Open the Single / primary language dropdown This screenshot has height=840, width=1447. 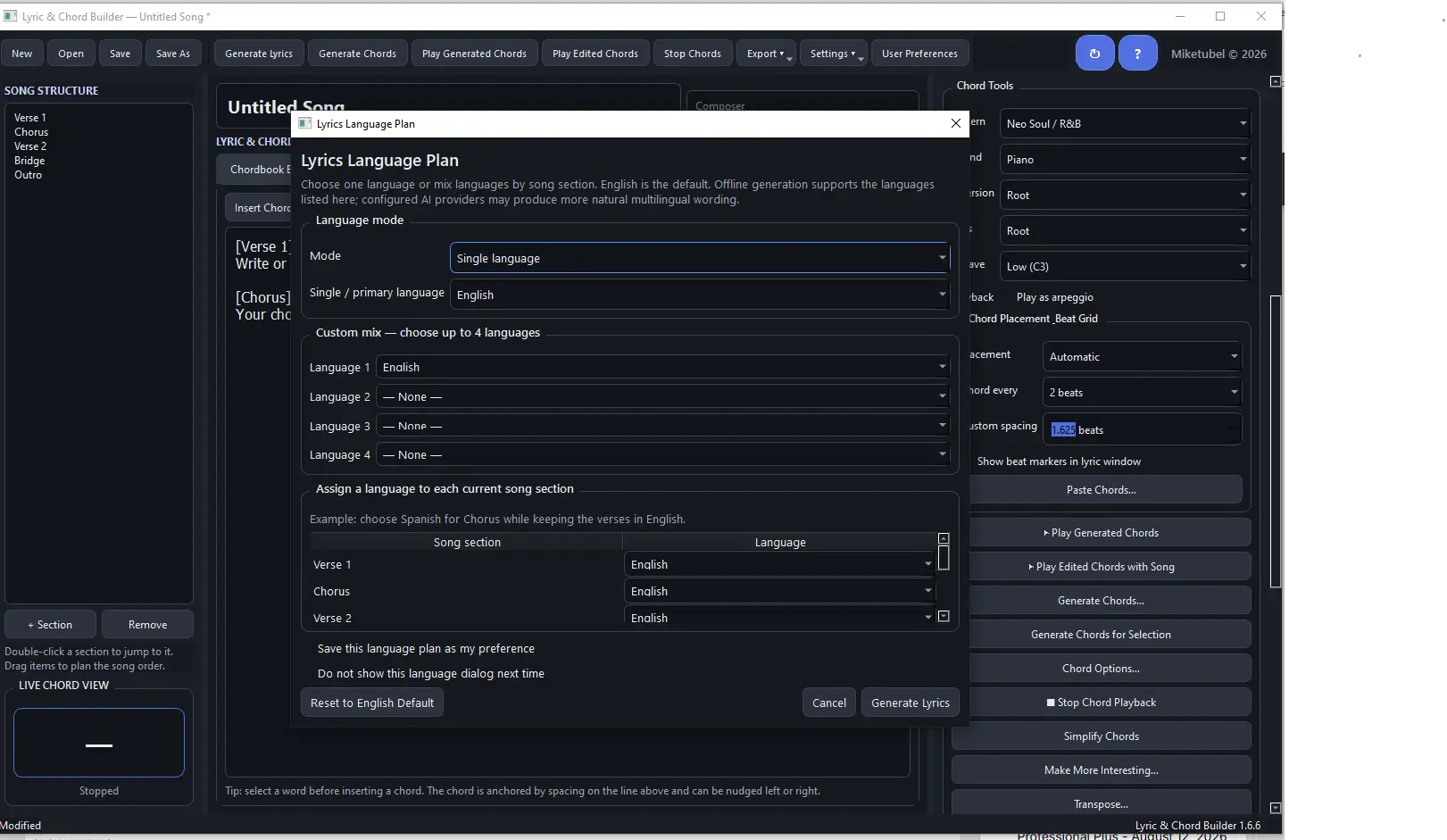[x=700, y=295]
